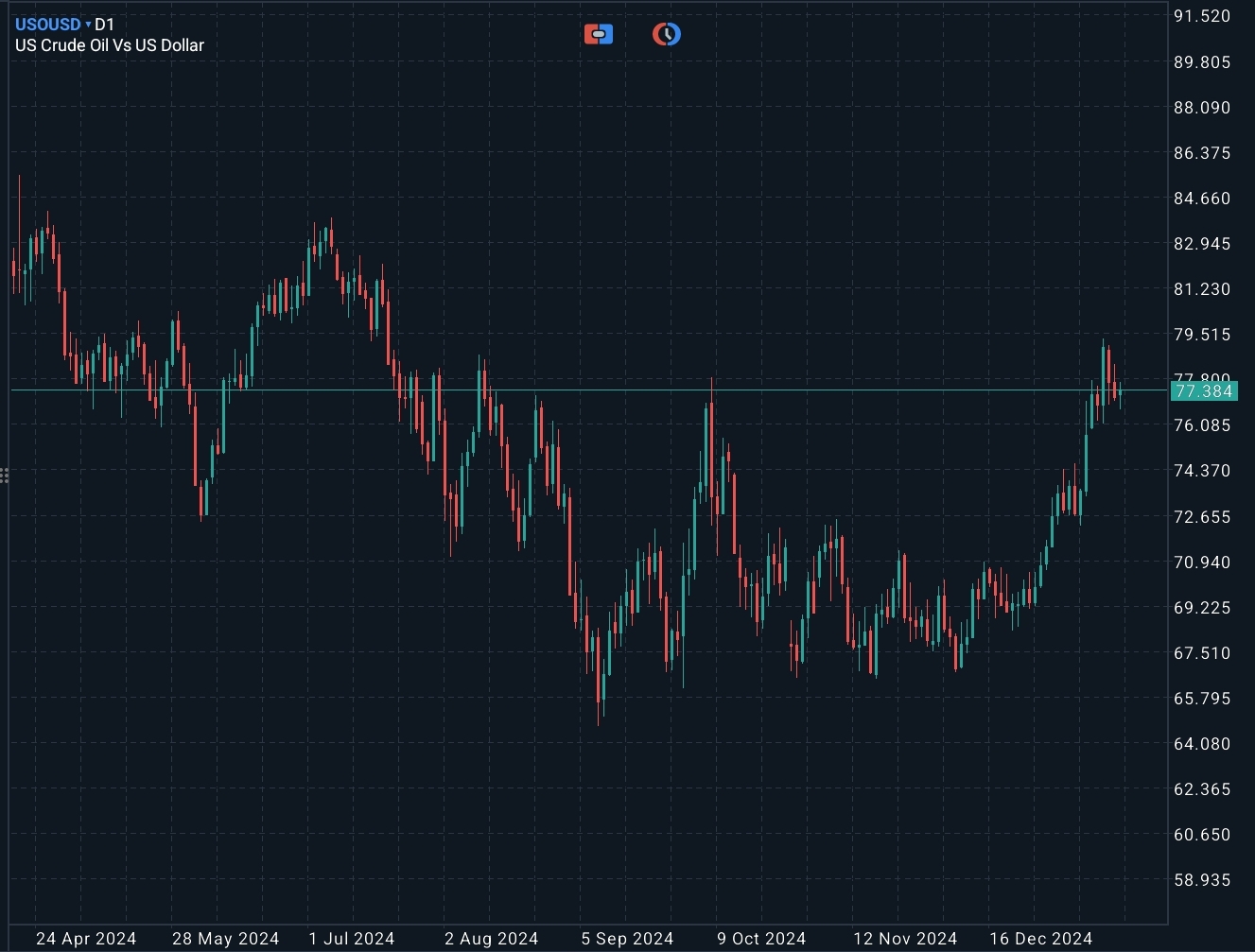Click the 67.510 price axis label
Viewport: 1255px width, 952px height.
coord(1202,653)
